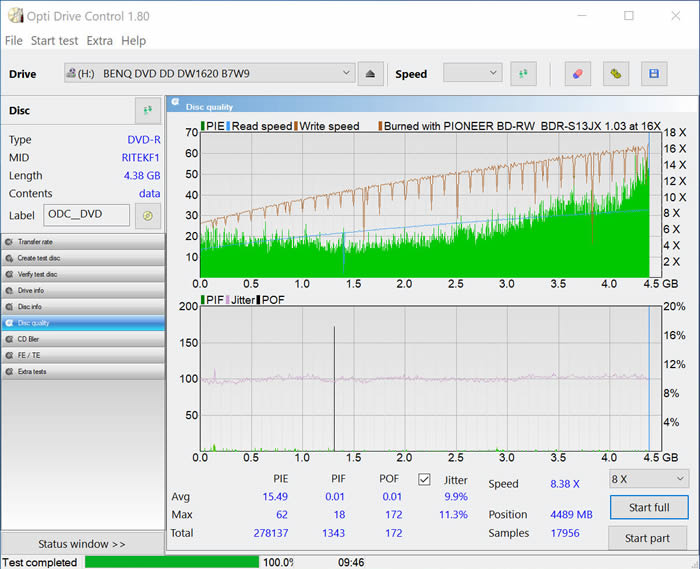Open the Transfer rate test
The image size is (700, 569).
pyautogui.click(x=82, y=242)
